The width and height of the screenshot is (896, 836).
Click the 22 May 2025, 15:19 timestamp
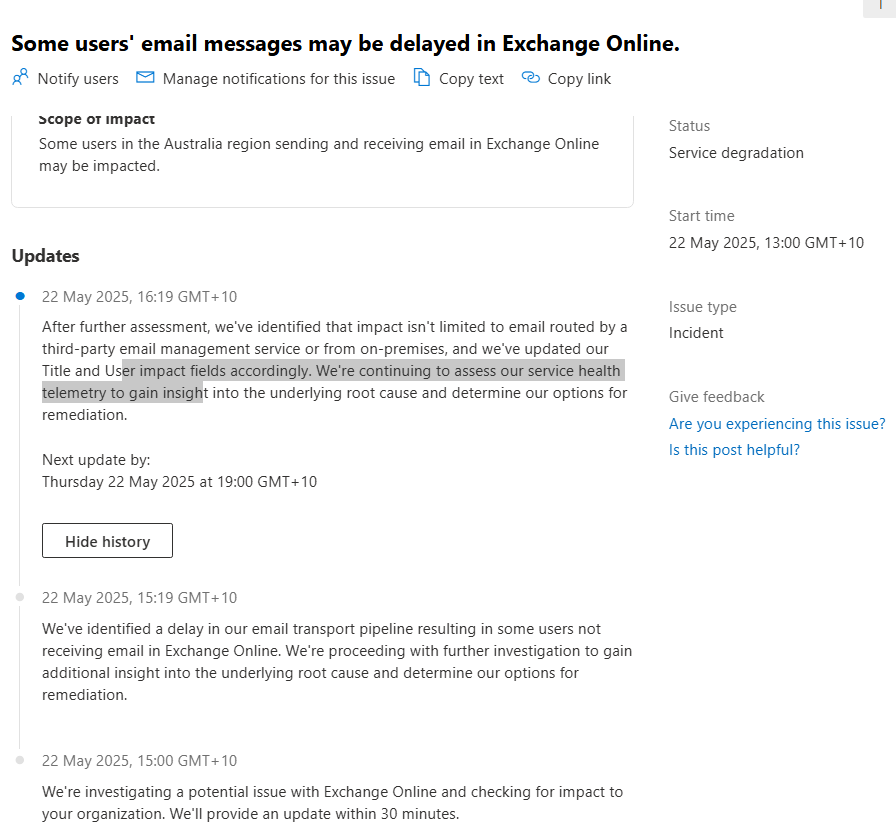139,598
